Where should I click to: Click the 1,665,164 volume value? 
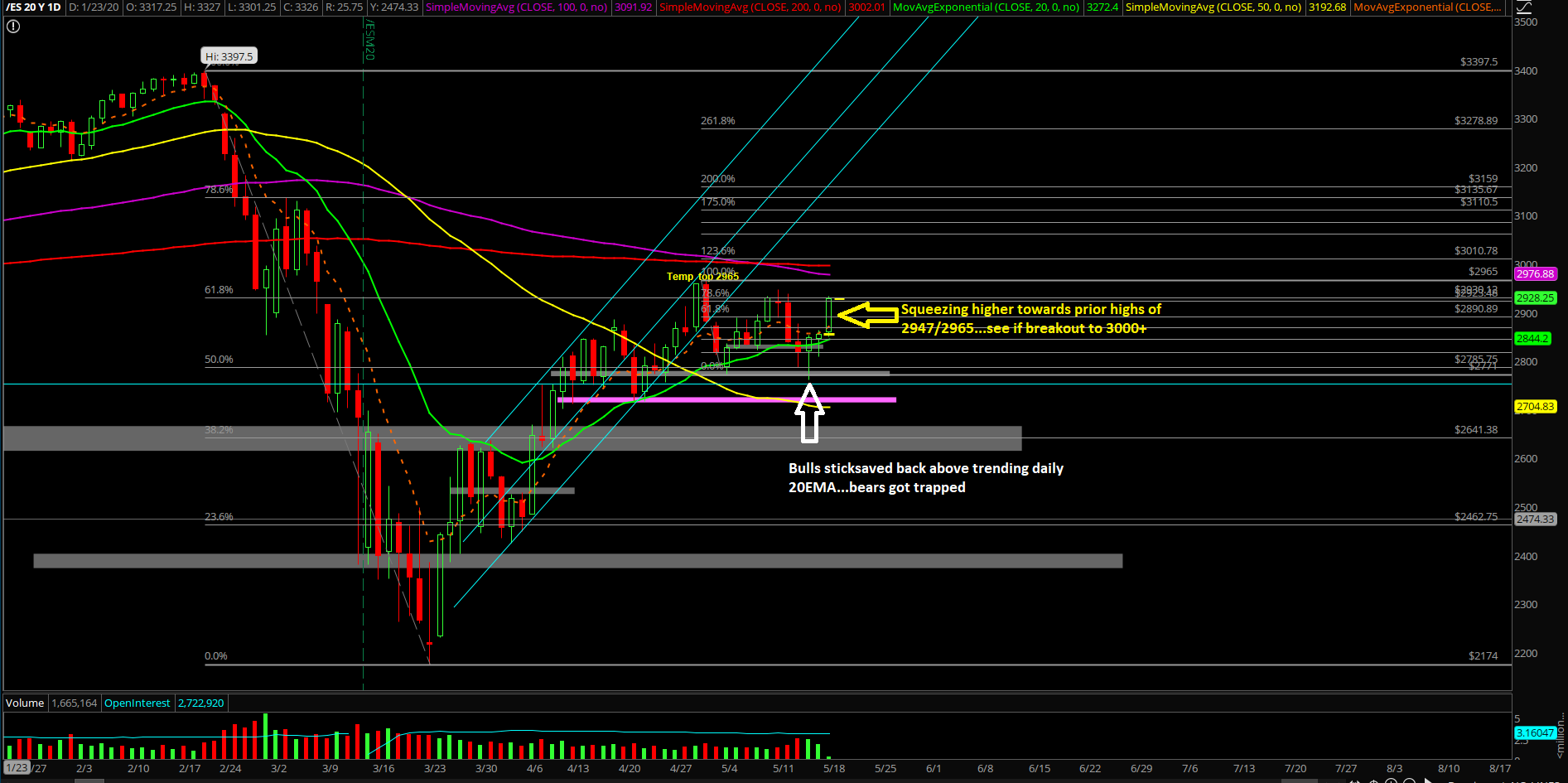click(x=75, y=703)
